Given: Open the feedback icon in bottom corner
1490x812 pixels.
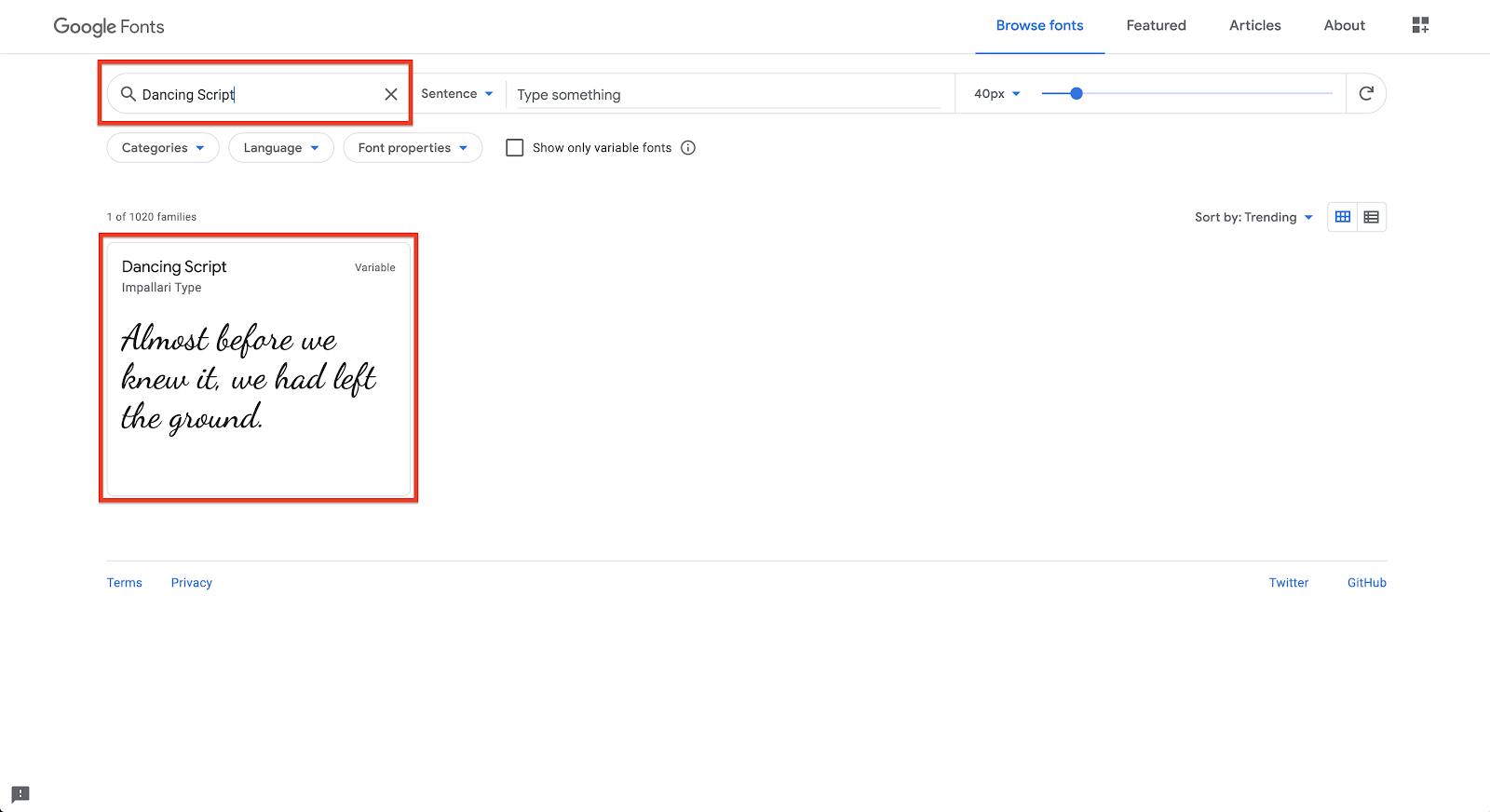Looking at the screenshot, I should [x=20, y=794].
